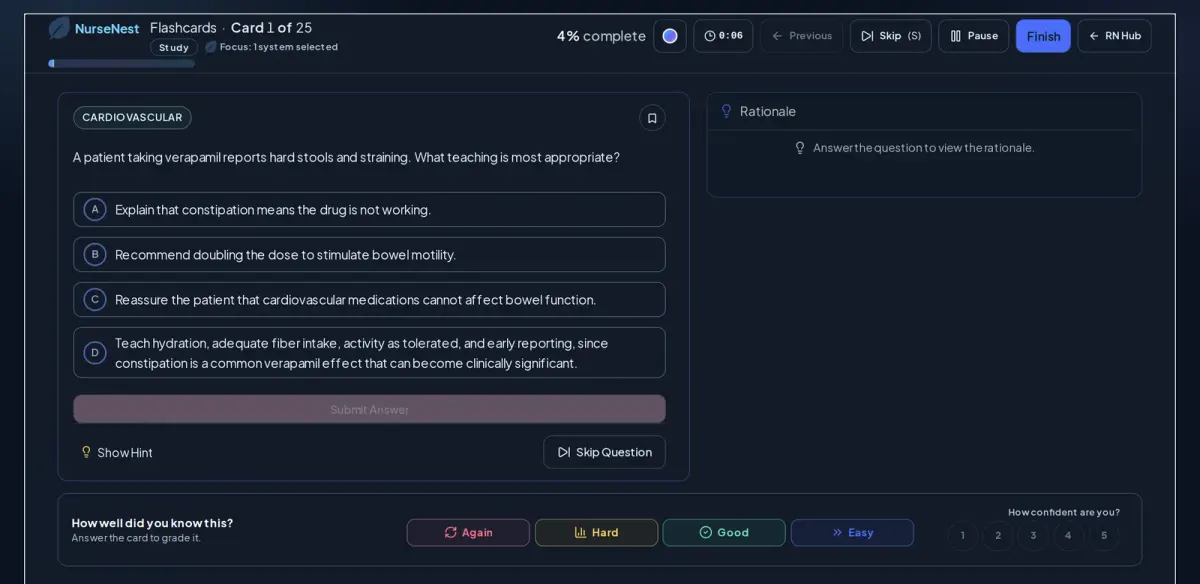
Task: Click the timer showing 0:06
Action: point(723,36)
